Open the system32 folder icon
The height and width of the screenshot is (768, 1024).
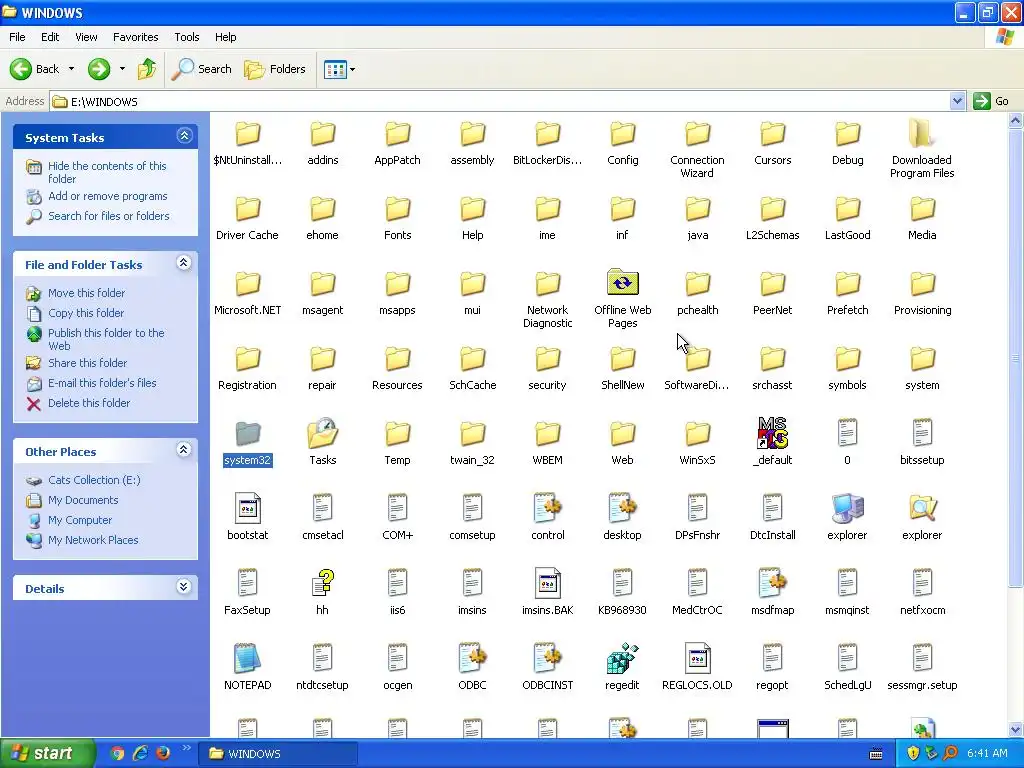tap(248, 434)
